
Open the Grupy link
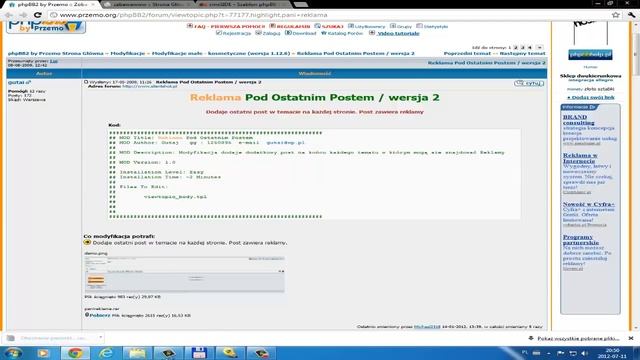click(404, 27)
